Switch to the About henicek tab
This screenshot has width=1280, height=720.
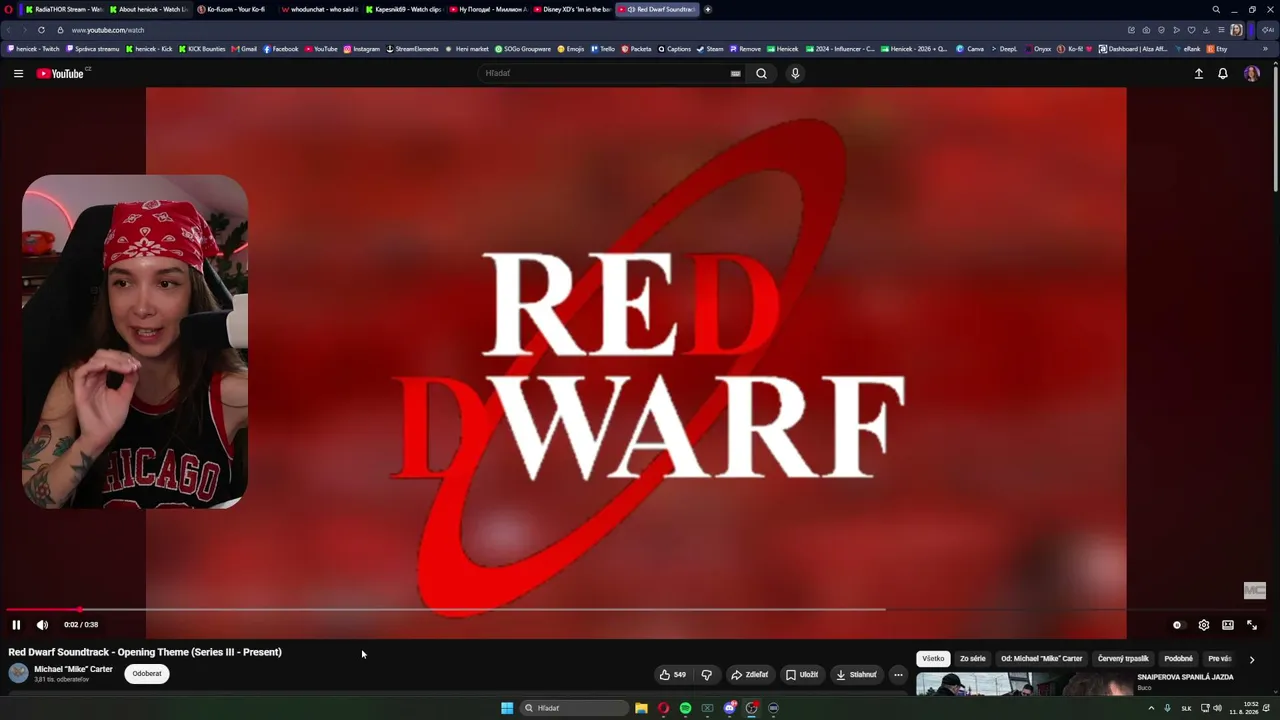(x=149, y=9)
